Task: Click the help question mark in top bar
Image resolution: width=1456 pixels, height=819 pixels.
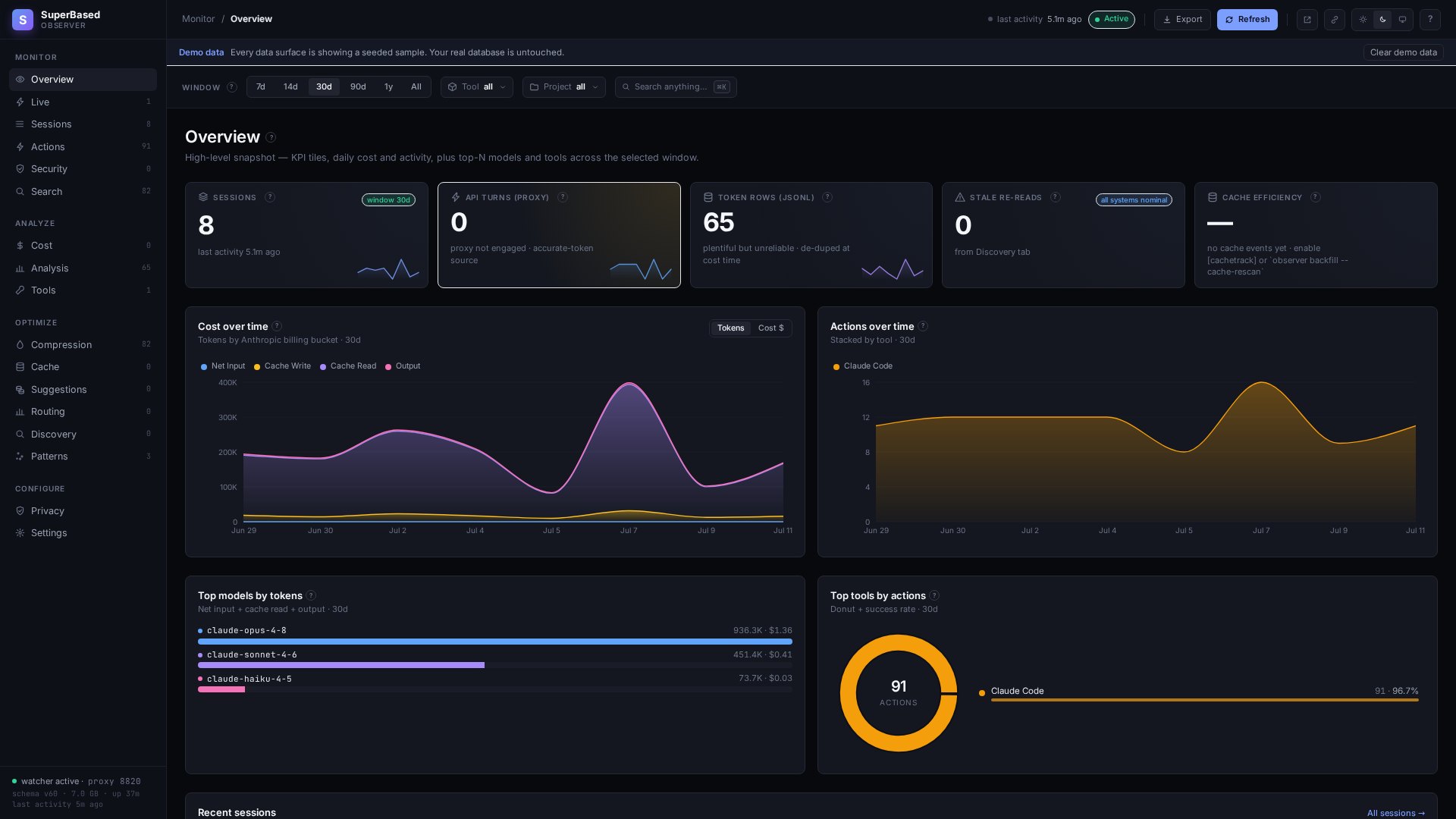Action: coord(1430,20)
